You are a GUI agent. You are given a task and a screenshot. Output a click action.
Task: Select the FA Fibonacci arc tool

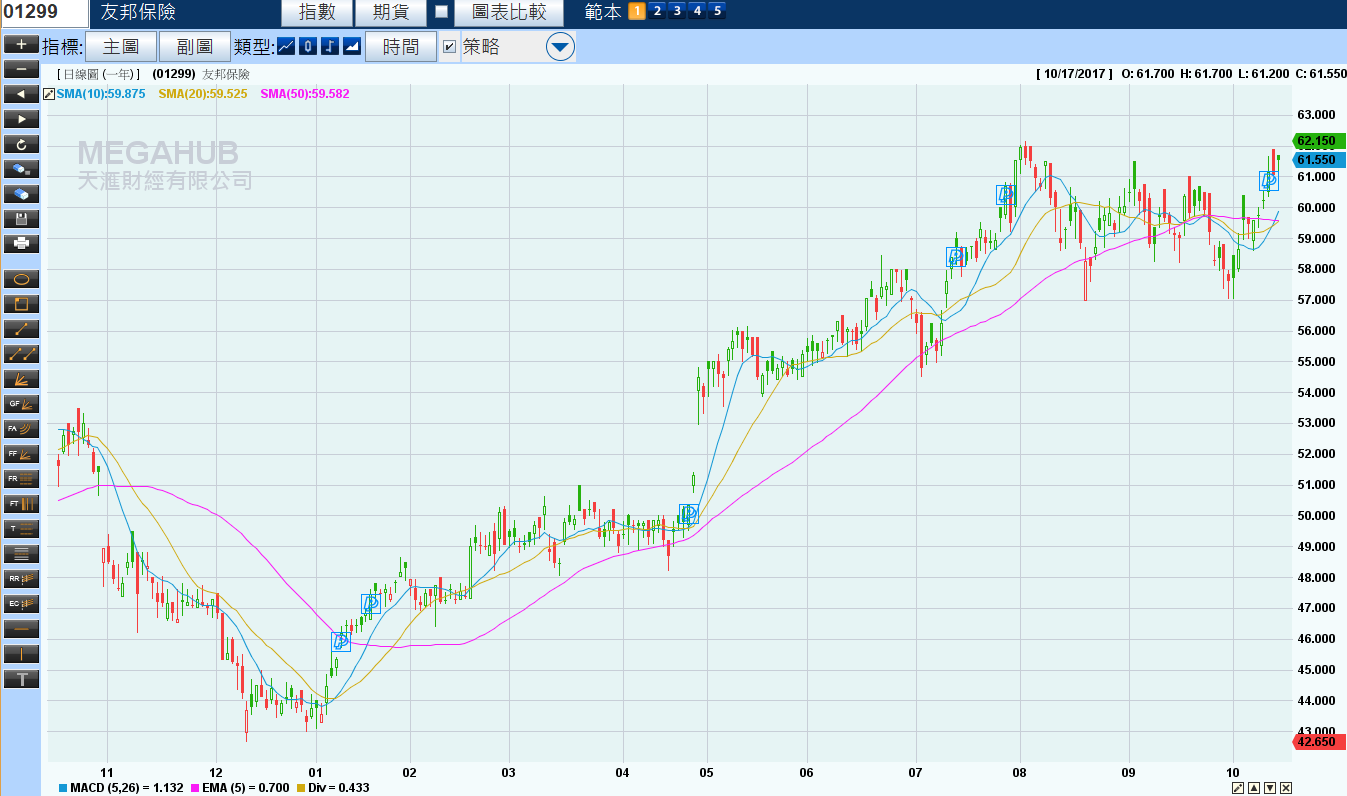pyautogui.click(x=22, y=429)
